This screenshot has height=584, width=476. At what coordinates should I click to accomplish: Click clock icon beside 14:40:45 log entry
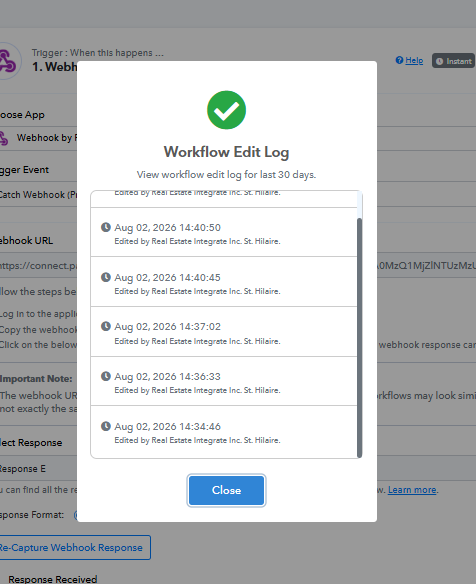click(106, 277)
